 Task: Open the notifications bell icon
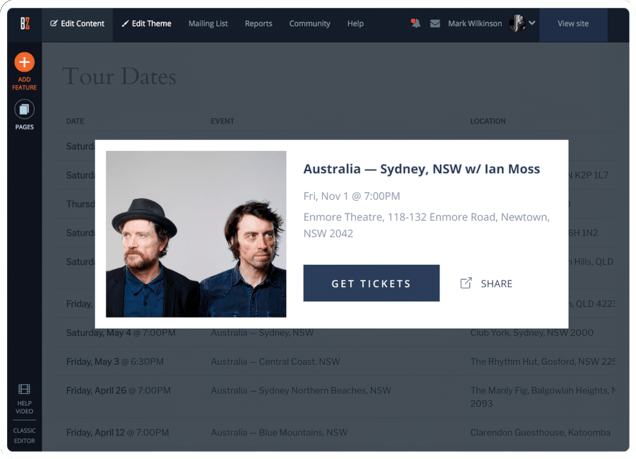tap(415, 23)
